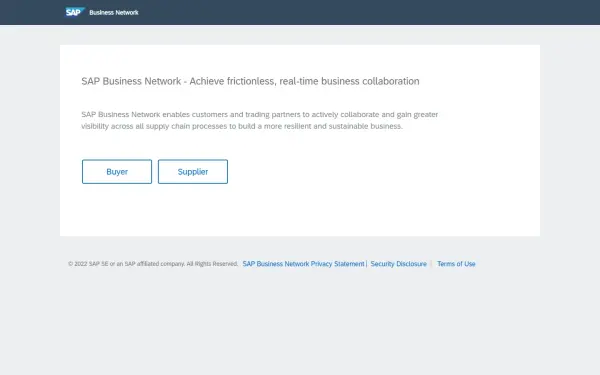Click the paragraph about supply chain processes

[259, 120]
